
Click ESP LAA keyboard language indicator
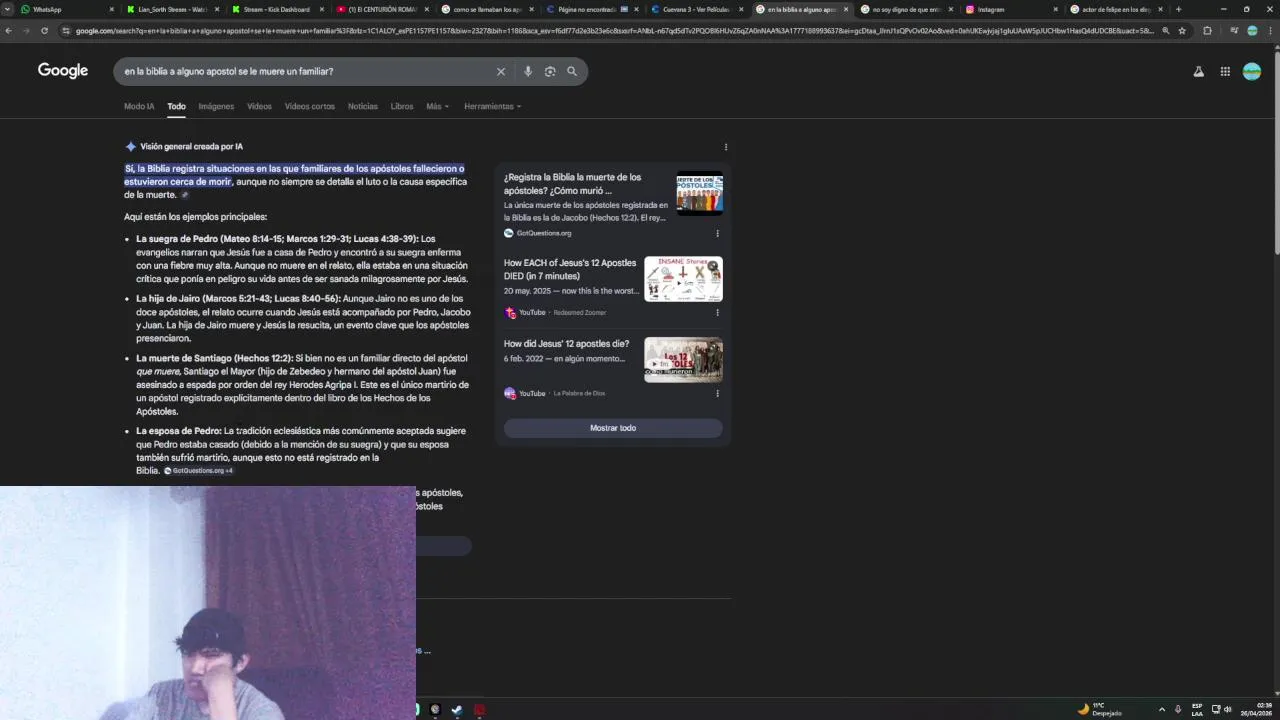pos(1197,710)
